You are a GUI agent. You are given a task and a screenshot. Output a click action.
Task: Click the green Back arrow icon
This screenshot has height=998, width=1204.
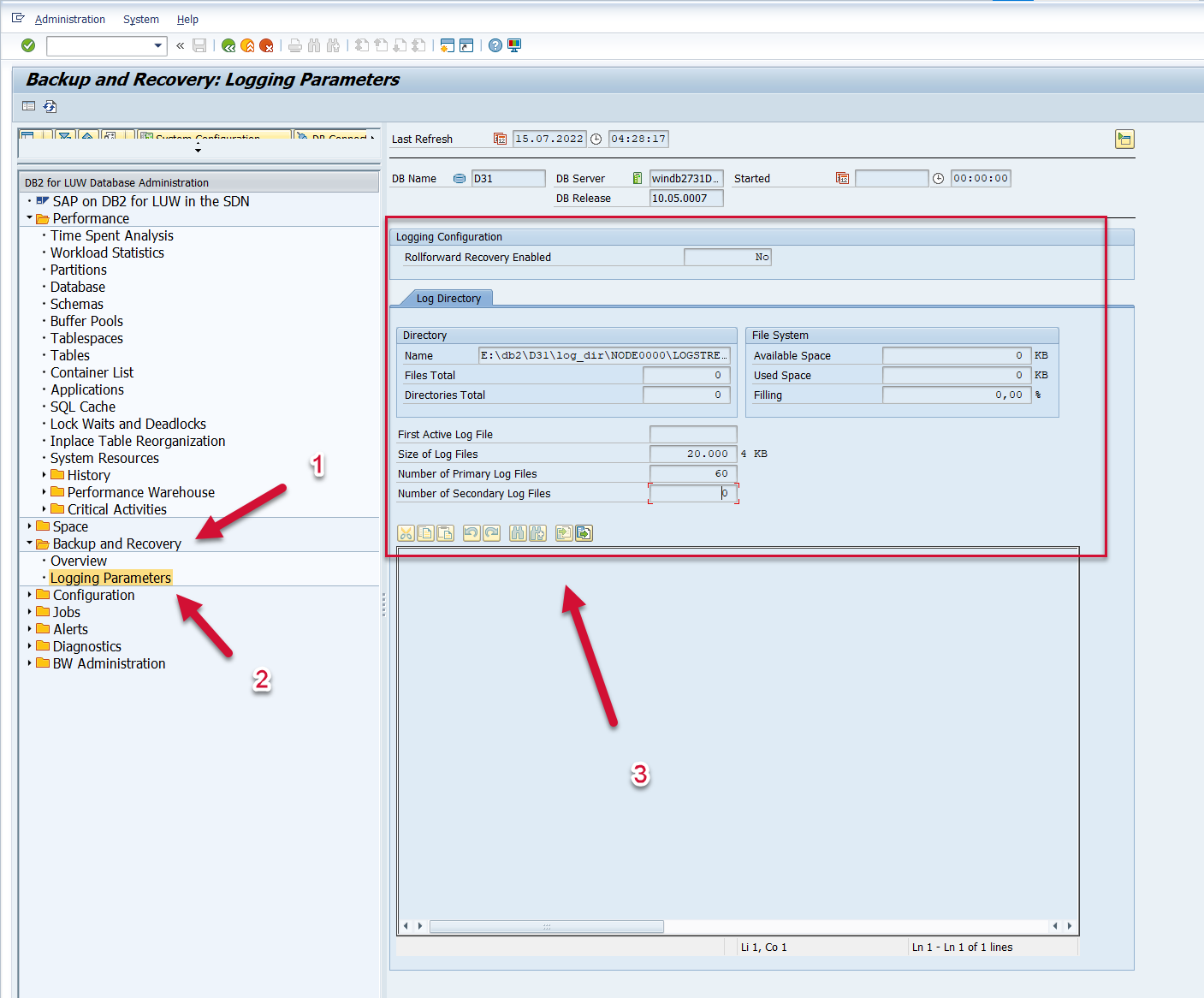(x=228, y=45)
